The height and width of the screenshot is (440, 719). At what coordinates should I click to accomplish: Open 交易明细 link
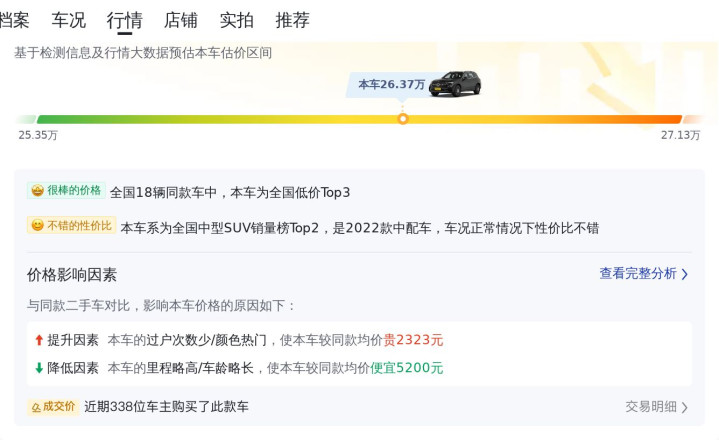coord(650,407)
